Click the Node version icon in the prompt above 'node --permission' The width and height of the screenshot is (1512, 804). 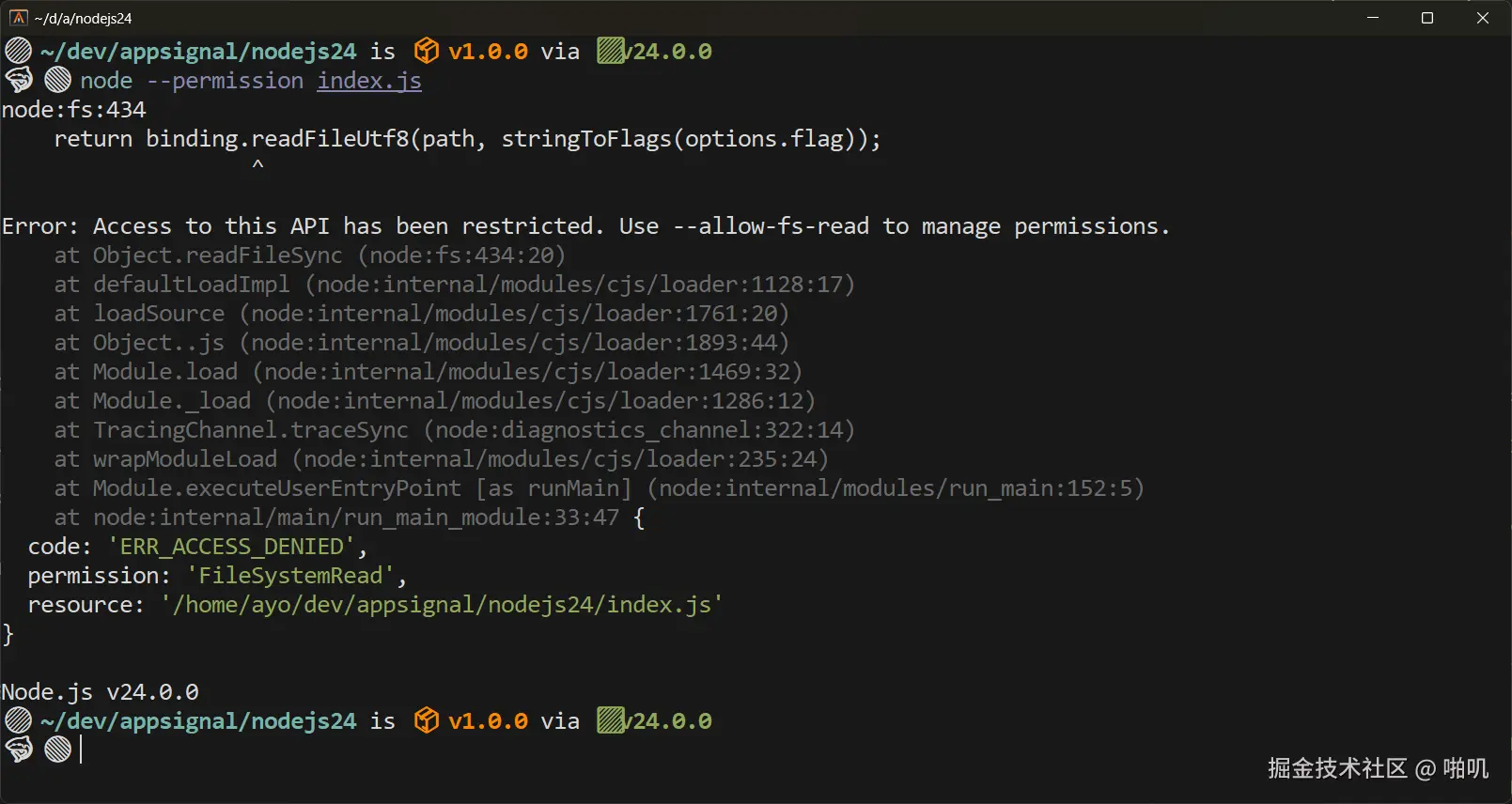point(611,51)
